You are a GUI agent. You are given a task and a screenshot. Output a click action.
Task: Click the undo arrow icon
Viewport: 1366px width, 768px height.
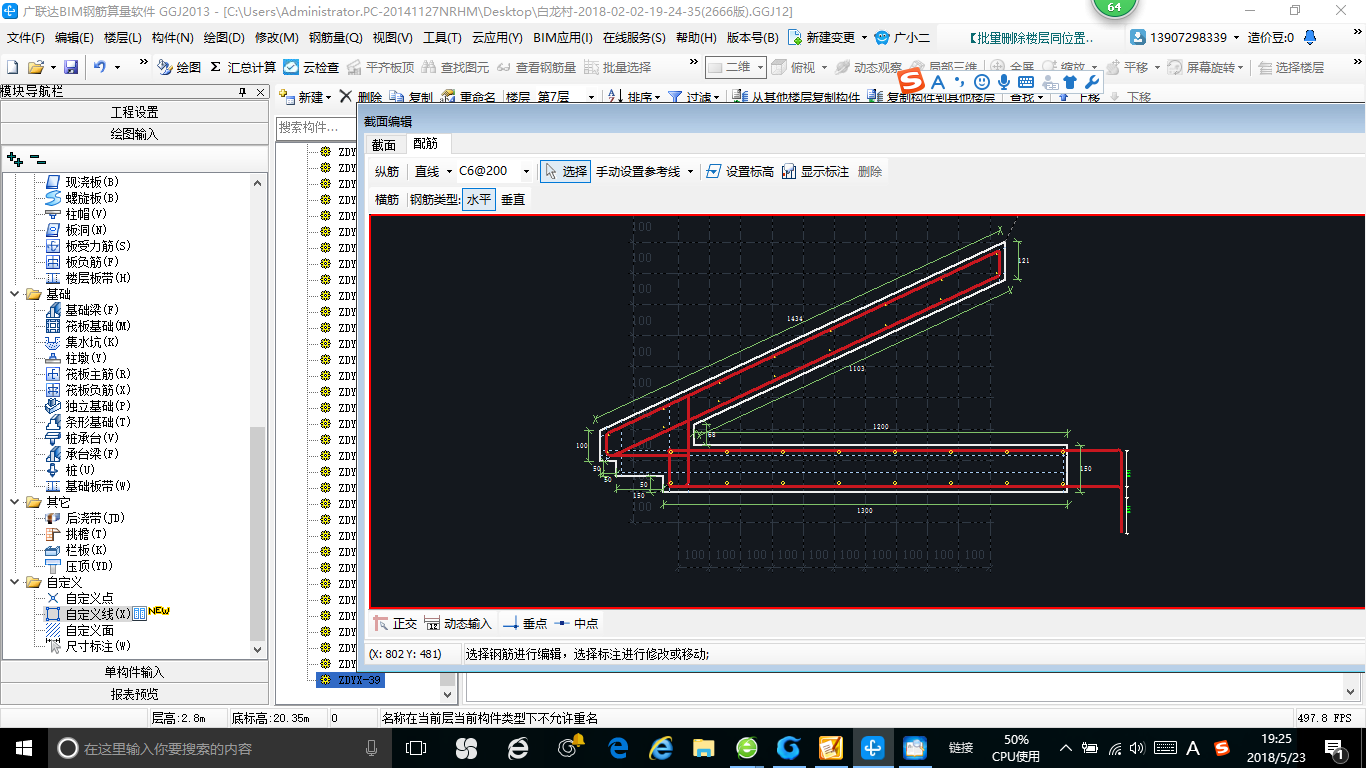coord(100,67)
